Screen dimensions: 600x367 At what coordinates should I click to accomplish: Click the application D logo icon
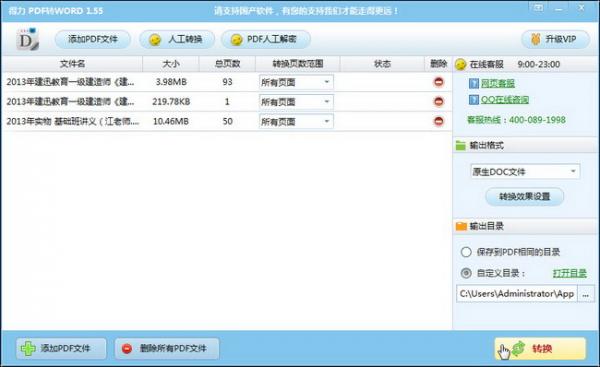[x=27, y=39]
